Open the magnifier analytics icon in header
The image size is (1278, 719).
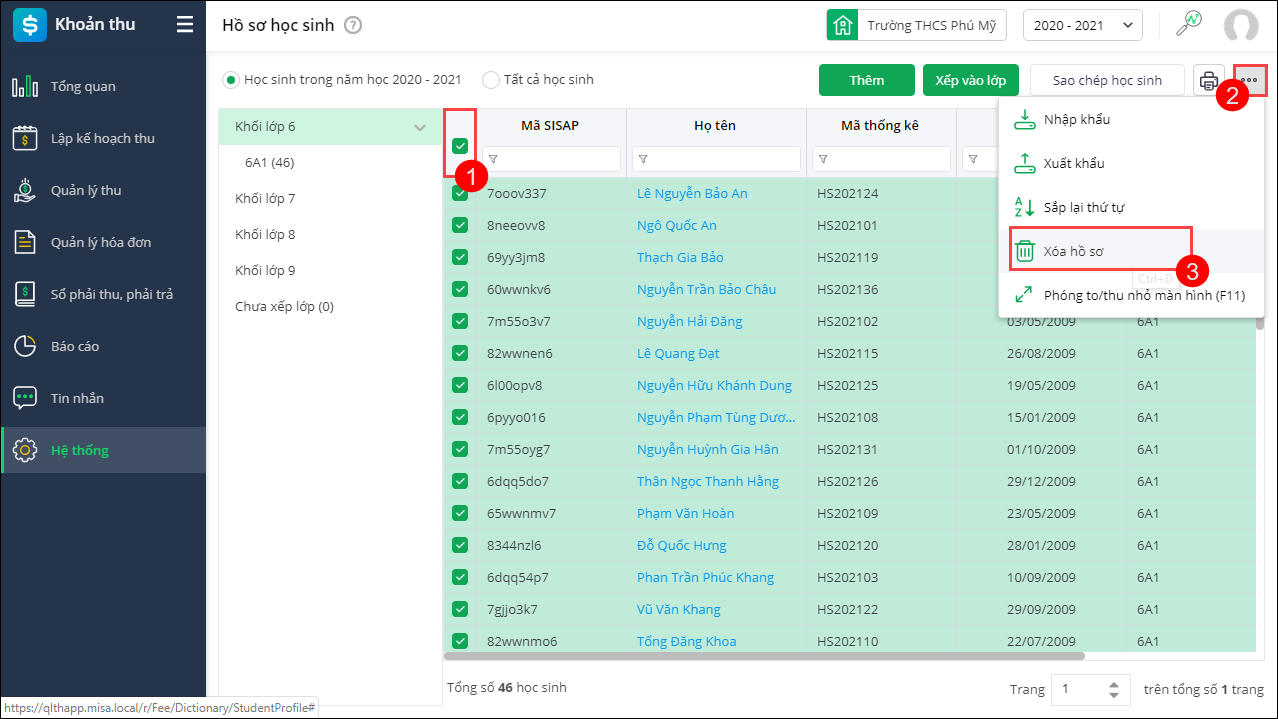click(x=1189, y=25)
